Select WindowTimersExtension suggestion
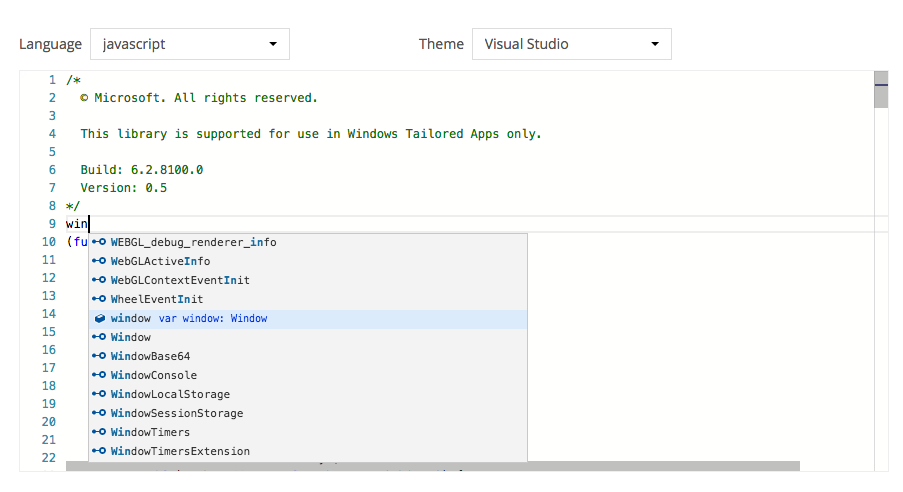This screenshot has width=903, height=492. [x=180, y=451]
